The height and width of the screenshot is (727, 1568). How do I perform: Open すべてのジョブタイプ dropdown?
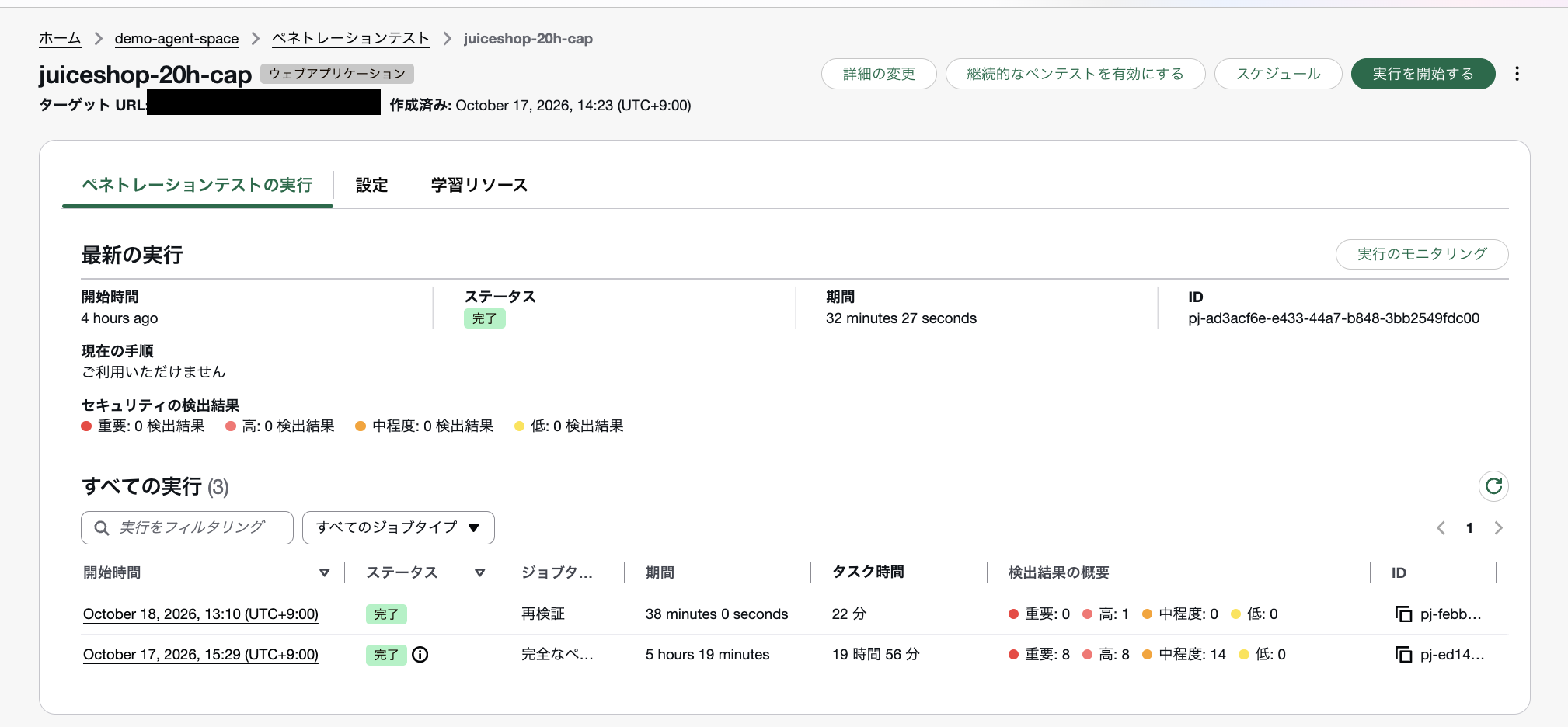coord(398,528)
